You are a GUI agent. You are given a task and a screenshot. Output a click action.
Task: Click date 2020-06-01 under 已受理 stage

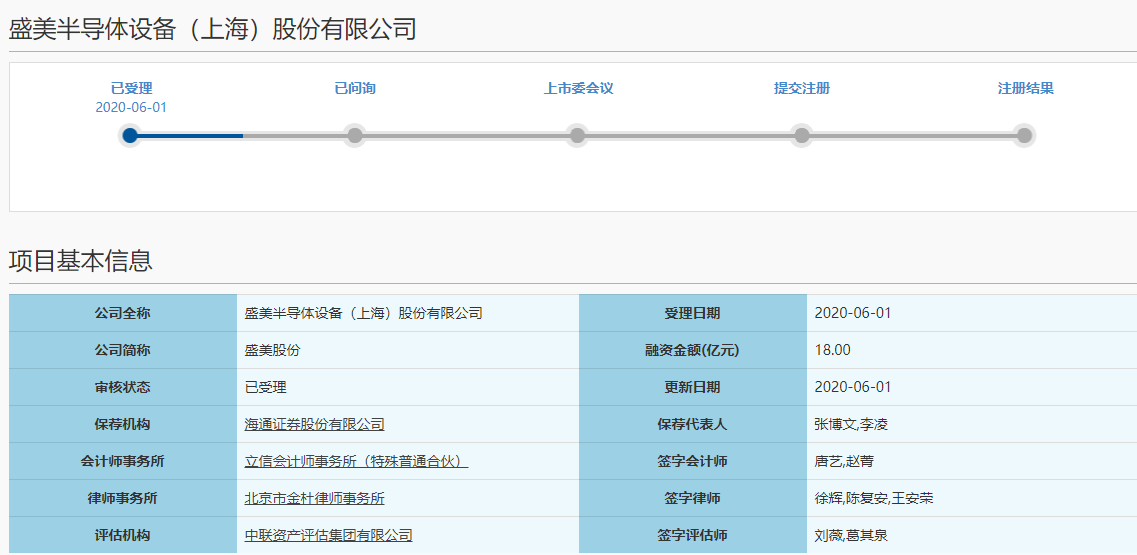pyautogui.click(x=131, y=107)
